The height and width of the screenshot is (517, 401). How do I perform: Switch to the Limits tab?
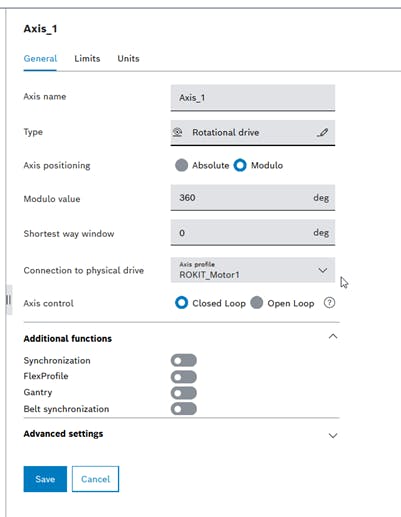pyautogui.click(x=87, y=59)
